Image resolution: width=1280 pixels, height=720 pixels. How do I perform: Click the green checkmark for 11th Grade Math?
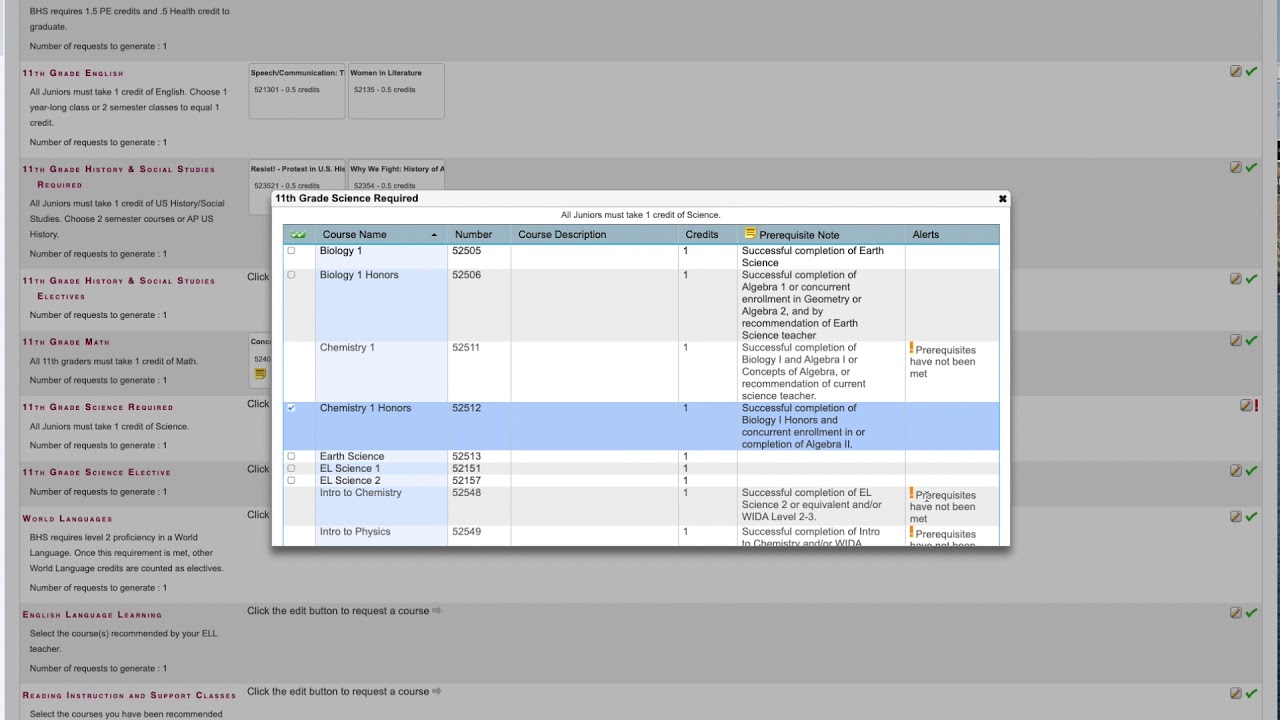[1251, 341]
